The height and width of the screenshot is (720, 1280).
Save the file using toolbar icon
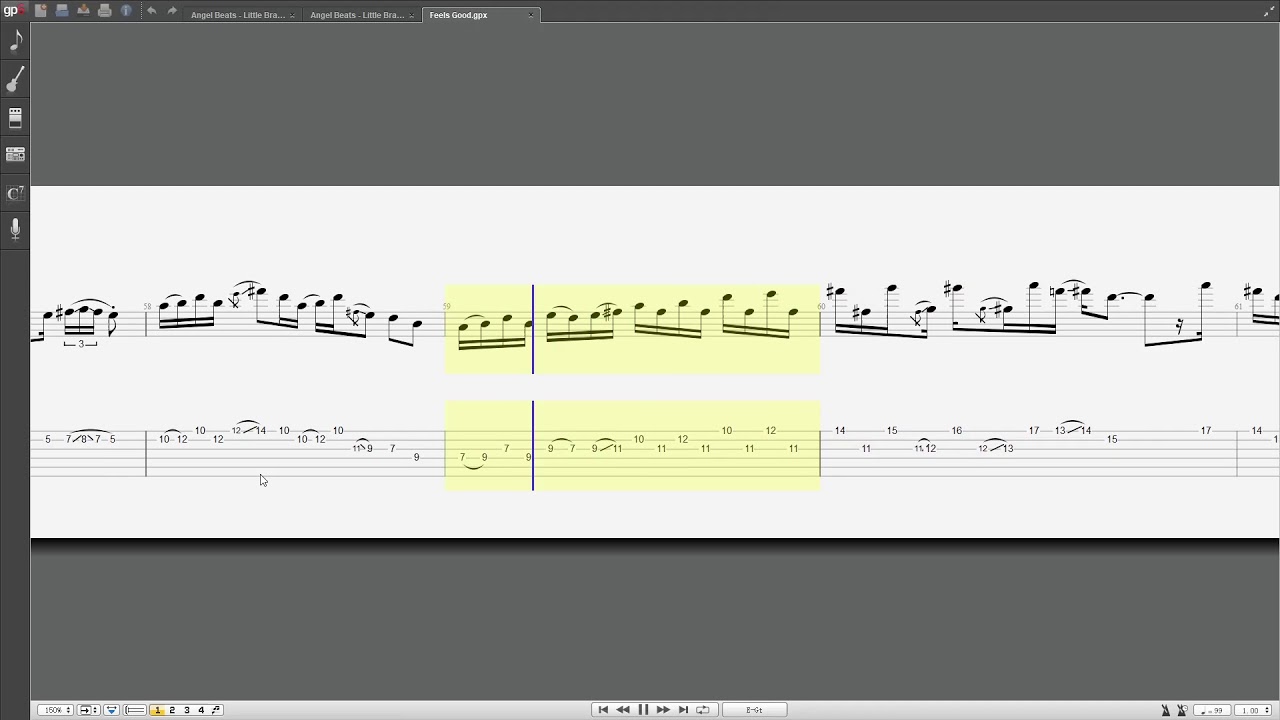(x=83, y=11)
